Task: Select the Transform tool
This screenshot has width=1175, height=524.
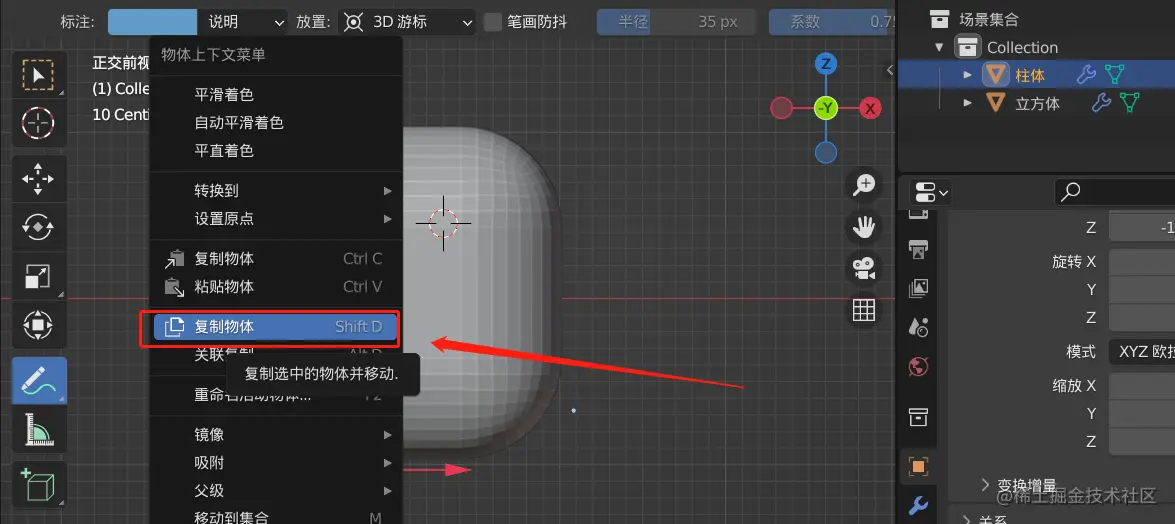Action: [38, 325]
